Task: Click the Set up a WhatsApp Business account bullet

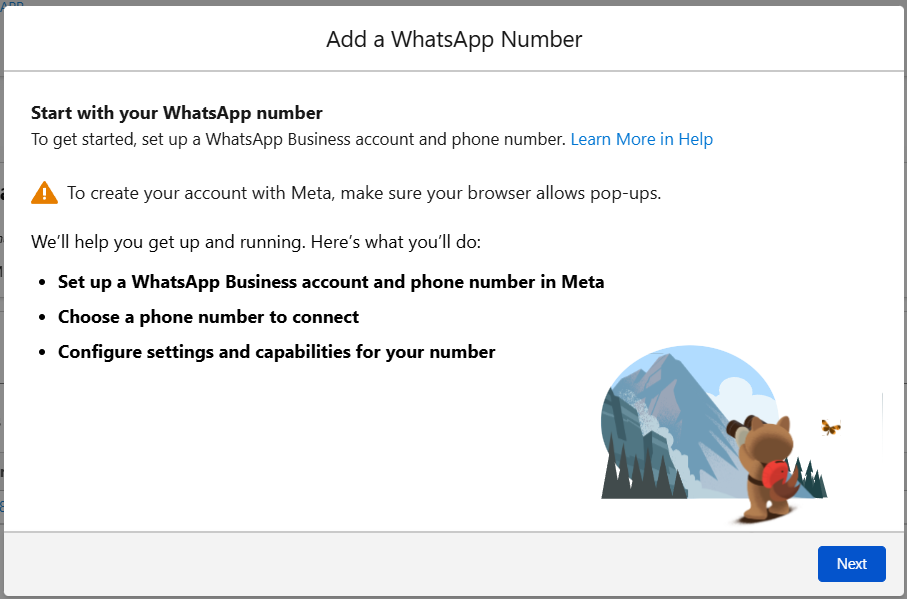Action: pyautogui.click(x=331, y=282)
